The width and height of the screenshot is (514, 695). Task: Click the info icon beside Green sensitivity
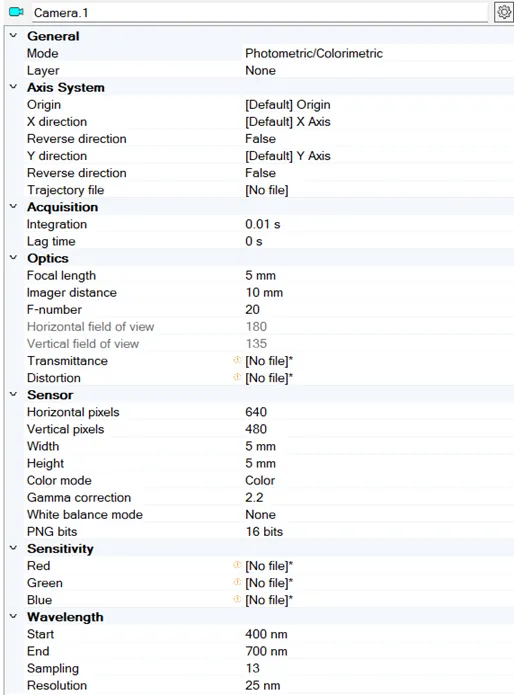(x=237, y=582)
